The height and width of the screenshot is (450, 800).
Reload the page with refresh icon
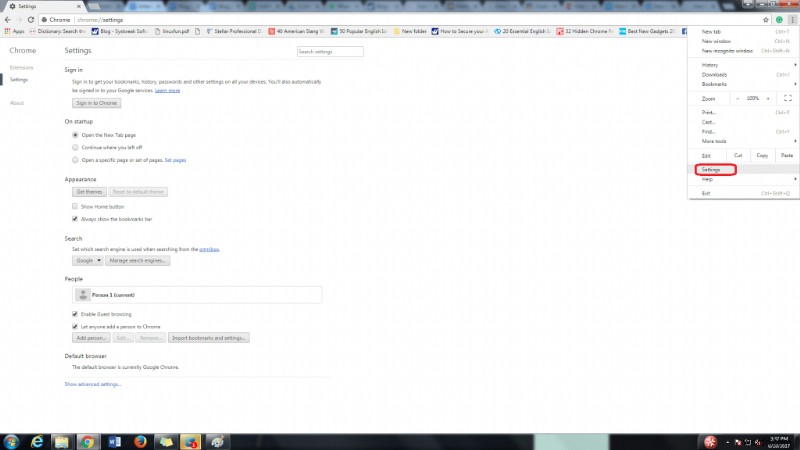point(31,20)
